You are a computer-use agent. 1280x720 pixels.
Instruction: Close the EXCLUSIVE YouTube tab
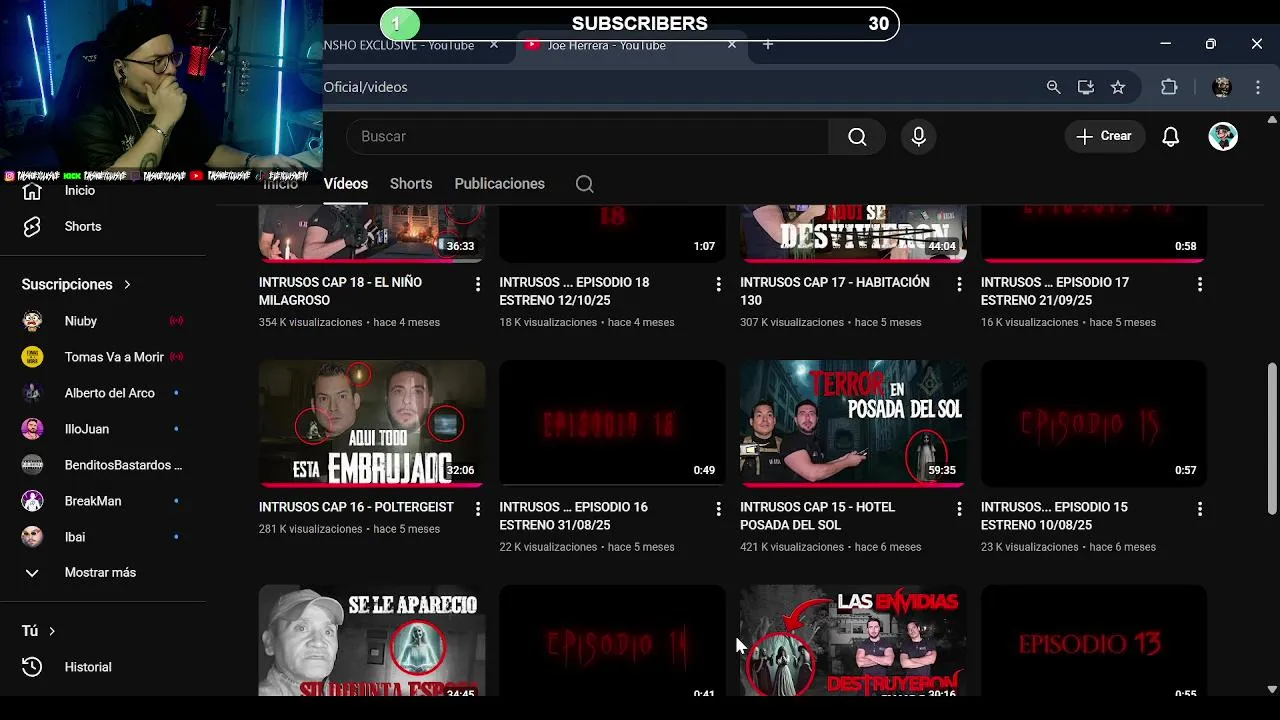[x=493, y=45]
